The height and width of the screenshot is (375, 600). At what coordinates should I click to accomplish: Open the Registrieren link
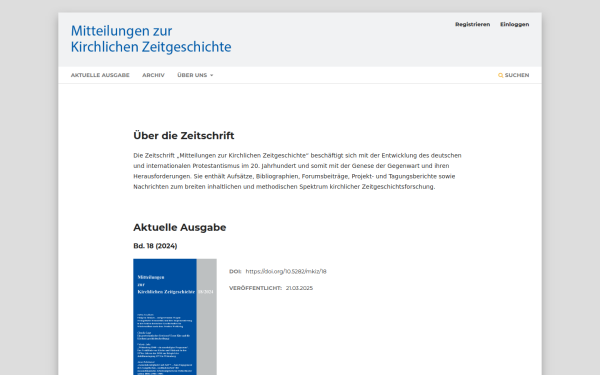473,24
